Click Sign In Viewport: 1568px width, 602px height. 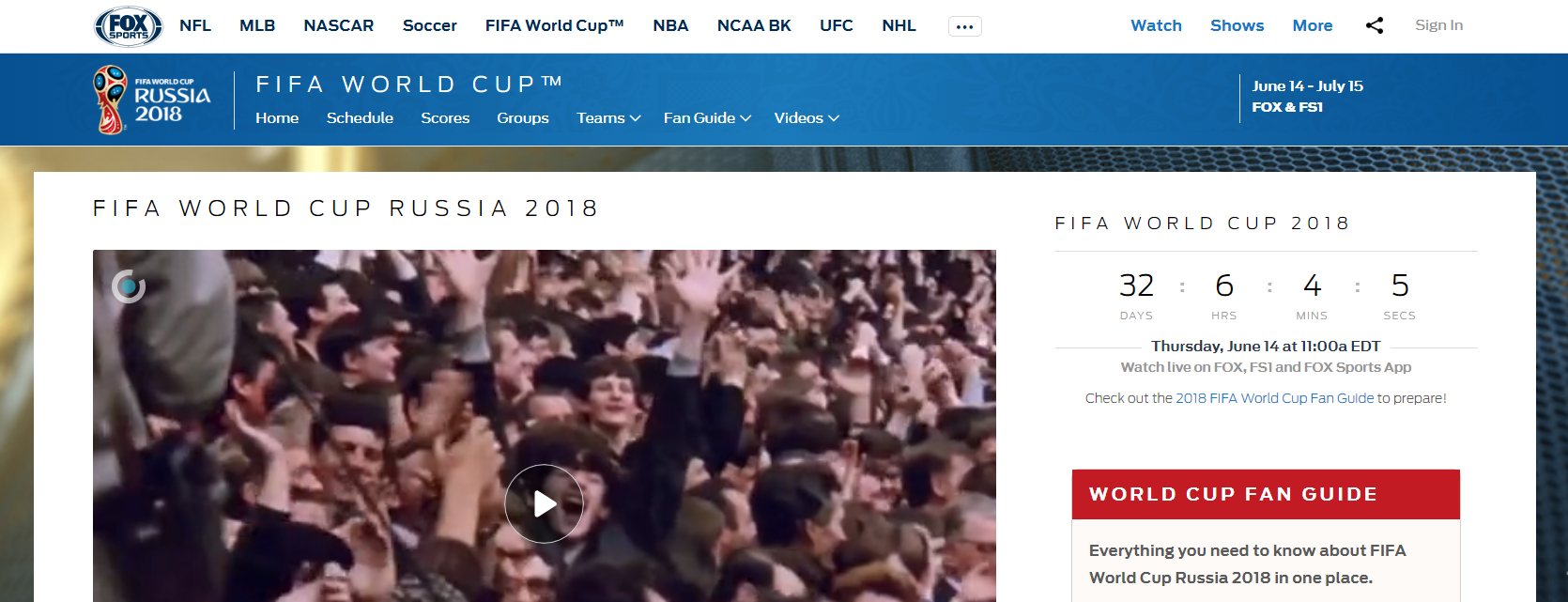[1438, 25]
